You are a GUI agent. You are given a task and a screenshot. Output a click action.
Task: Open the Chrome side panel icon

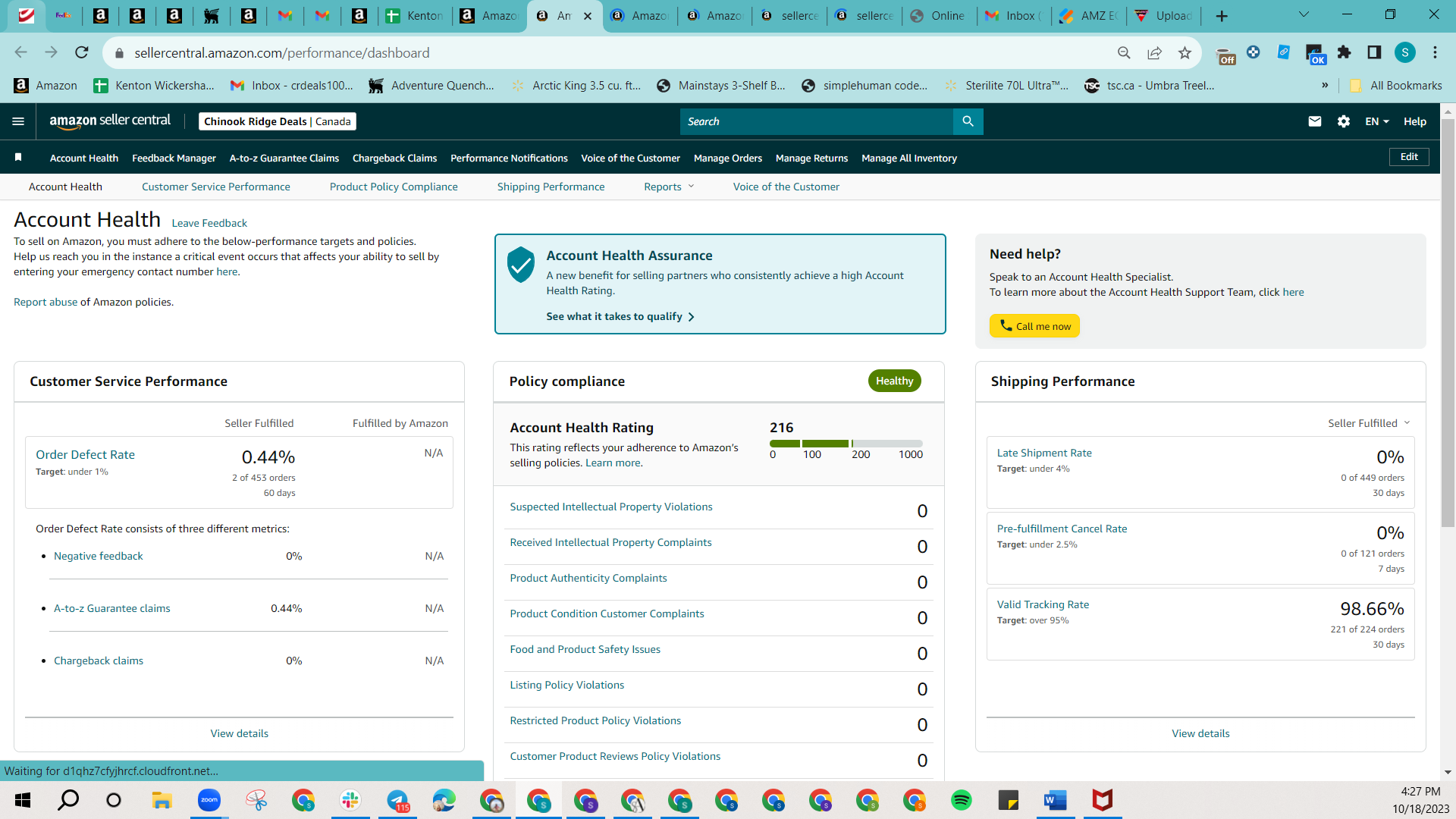point(1374,52)
